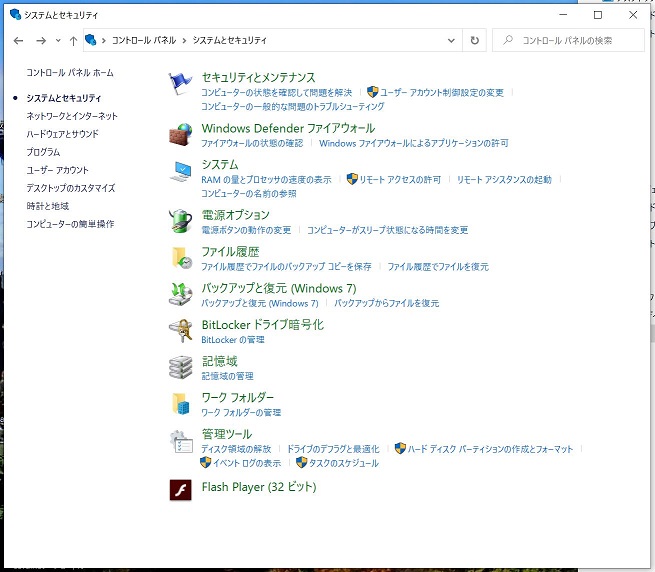655x572 pixels.
Task: Open Windows Defender ファイアウォール heading
Action: (288, 128)
